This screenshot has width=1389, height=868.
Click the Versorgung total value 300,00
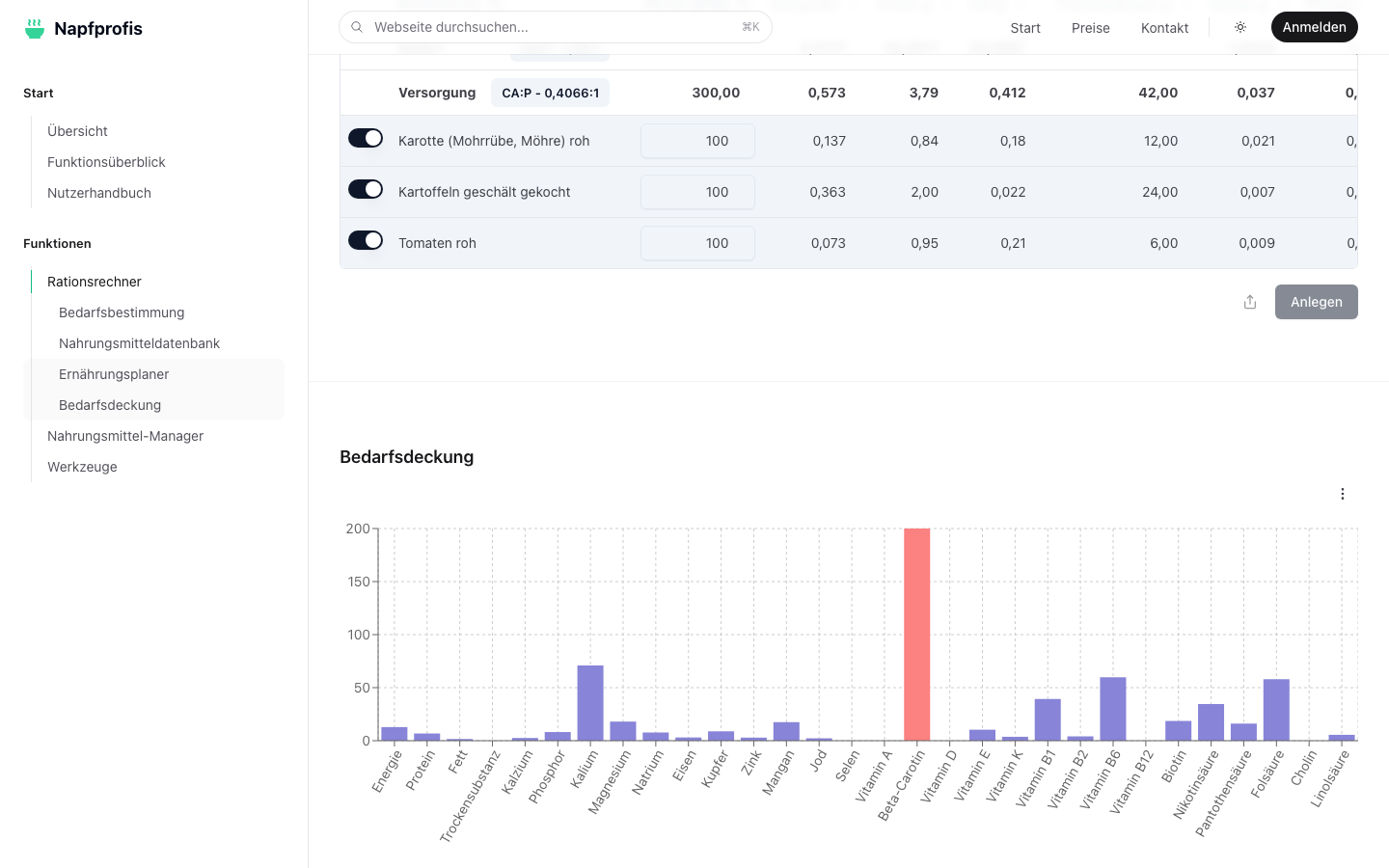coord(716,93)
